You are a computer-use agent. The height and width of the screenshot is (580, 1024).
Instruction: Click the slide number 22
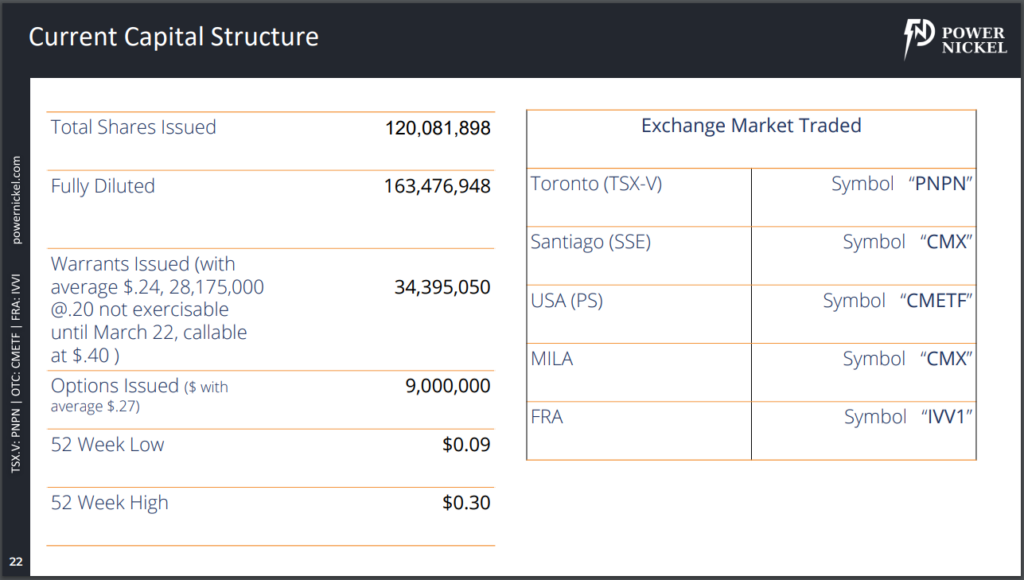16,560
